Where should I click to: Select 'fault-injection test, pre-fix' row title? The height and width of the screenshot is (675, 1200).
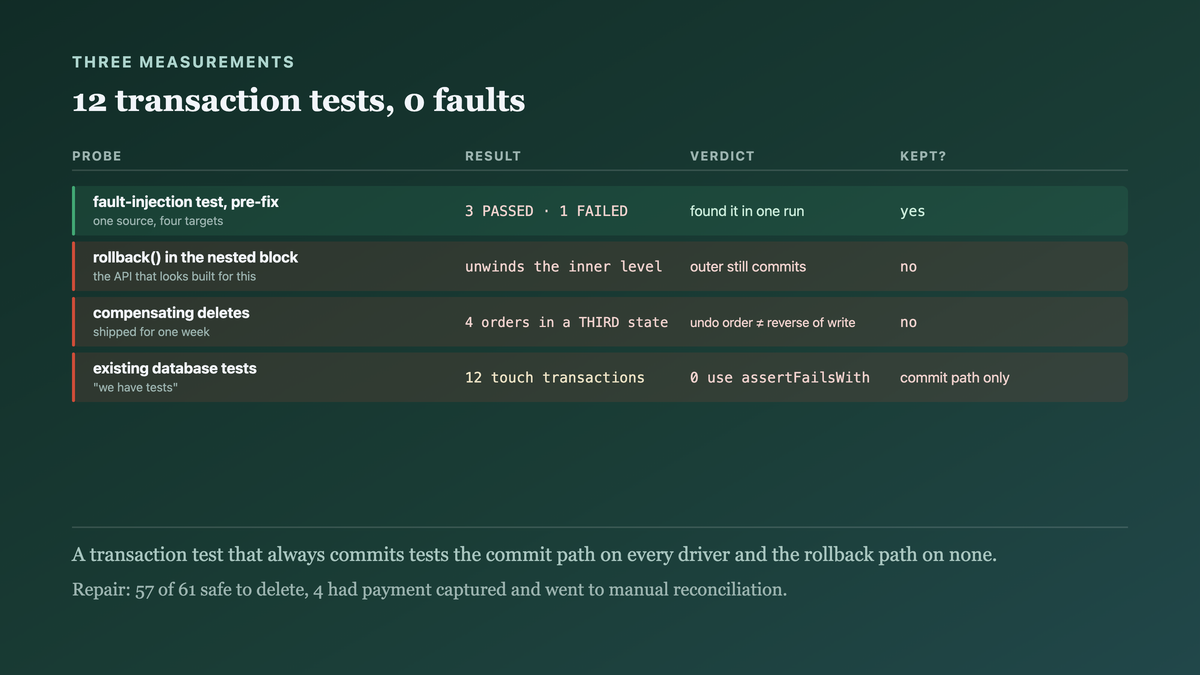pos(186,202)
